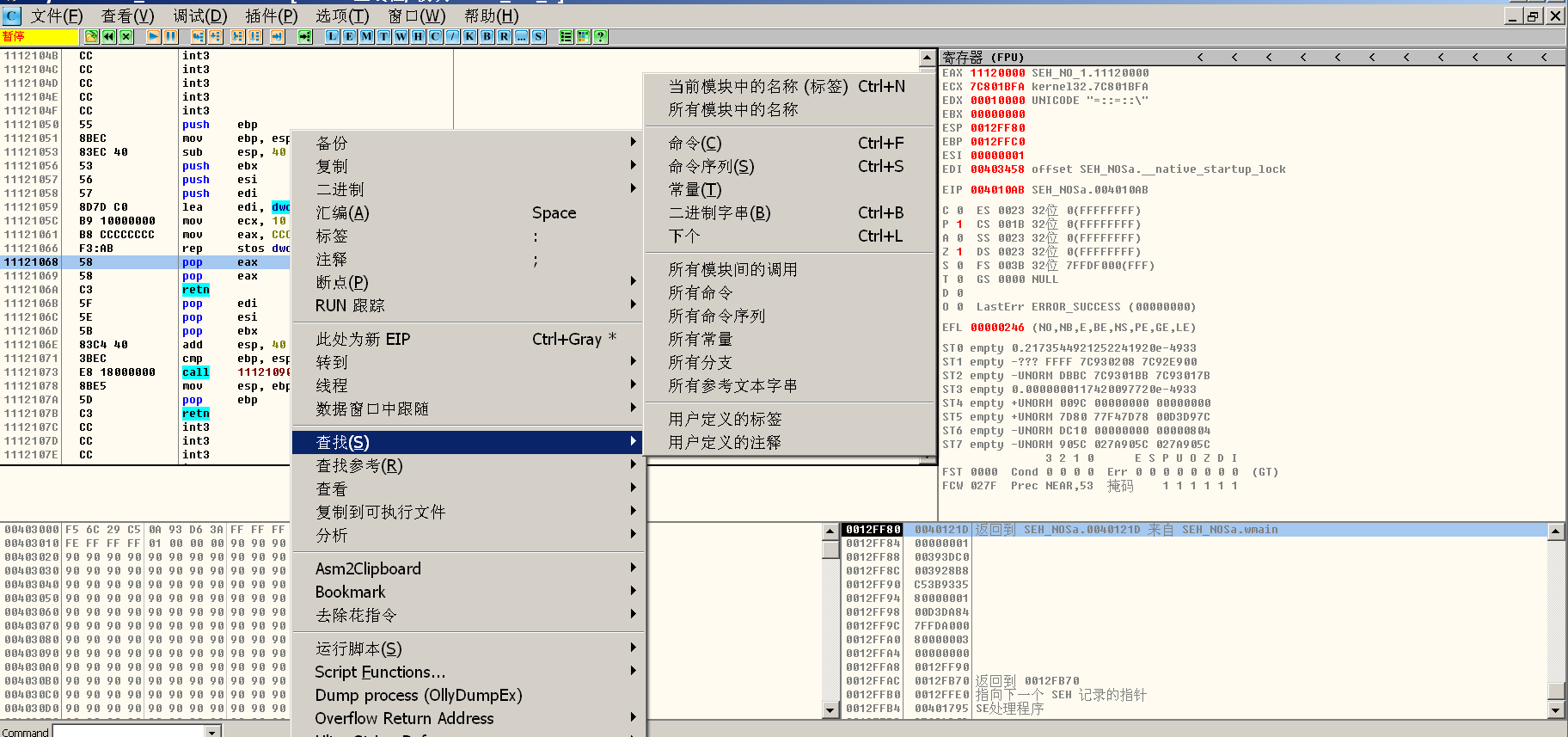Click stack pane scrollbar down arrow

click(1556, 710)
